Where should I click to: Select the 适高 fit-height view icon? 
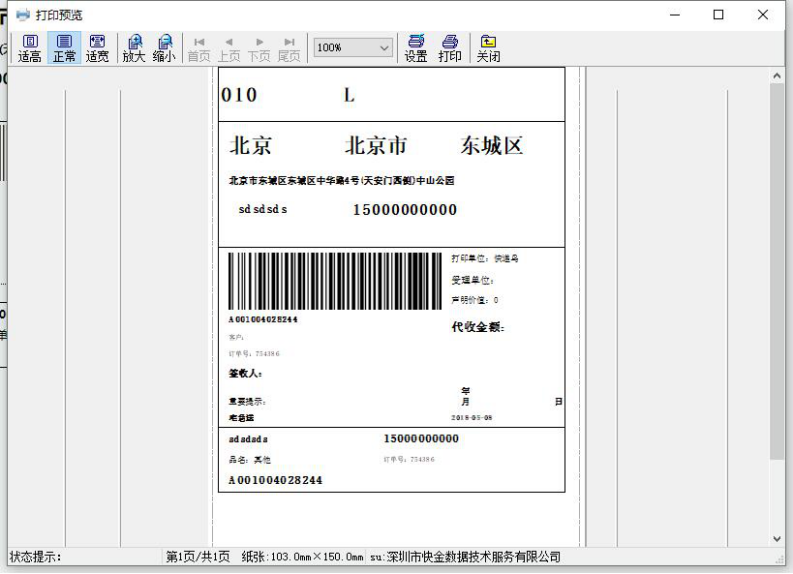coord(30,48)
